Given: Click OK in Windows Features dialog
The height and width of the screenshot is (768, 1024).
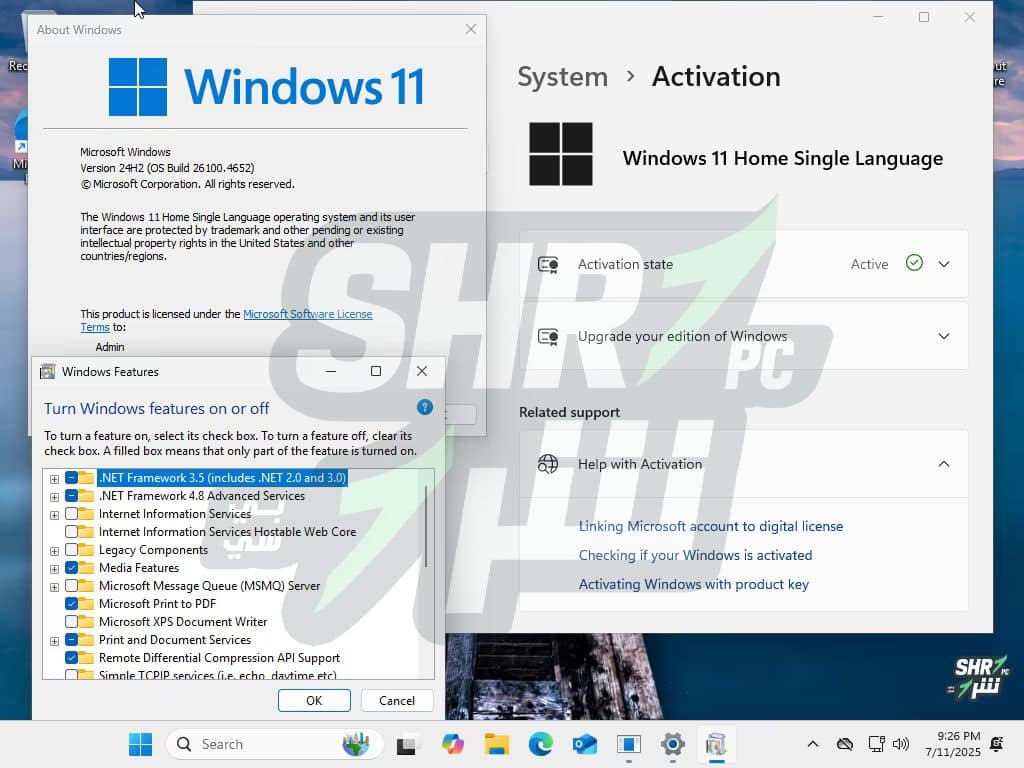Looking at the screenshot, I should click(314, 700).
